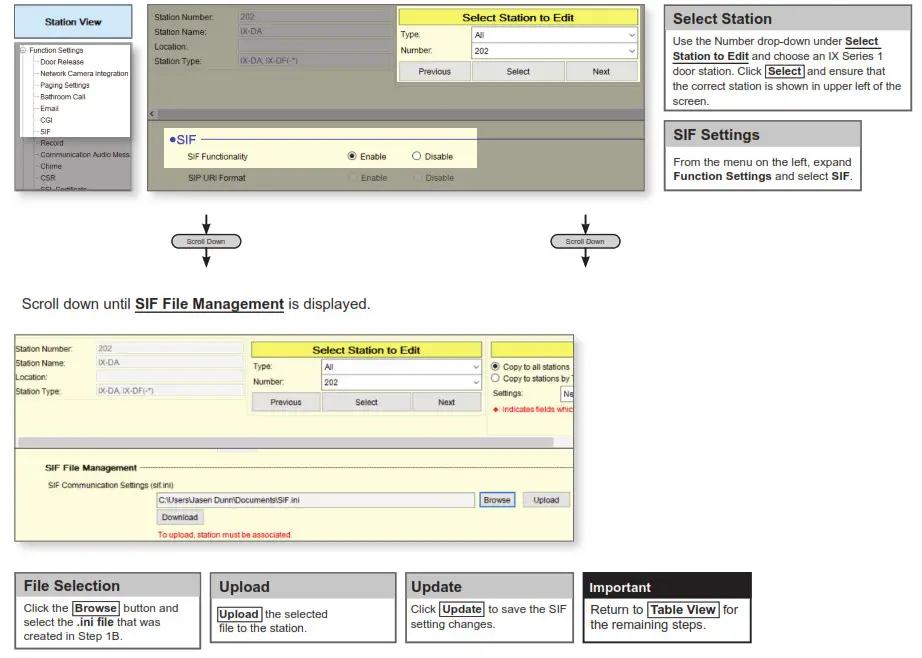
Task: Click the SIF.ini file path field
Action: tap(315, 500)
